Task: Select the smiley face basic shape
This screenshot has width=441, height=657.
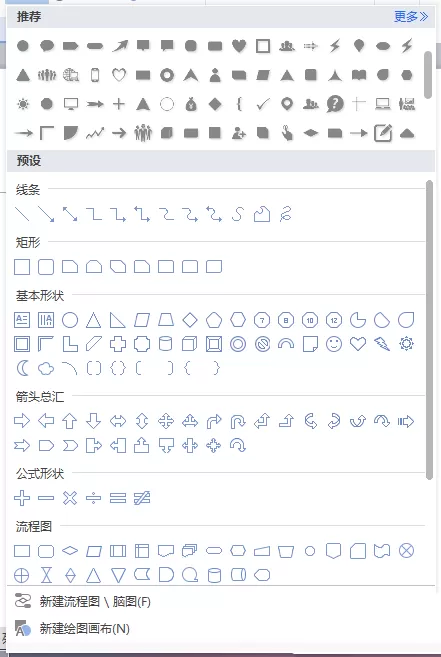Action: pyautogui.click(x=334, y=344)
